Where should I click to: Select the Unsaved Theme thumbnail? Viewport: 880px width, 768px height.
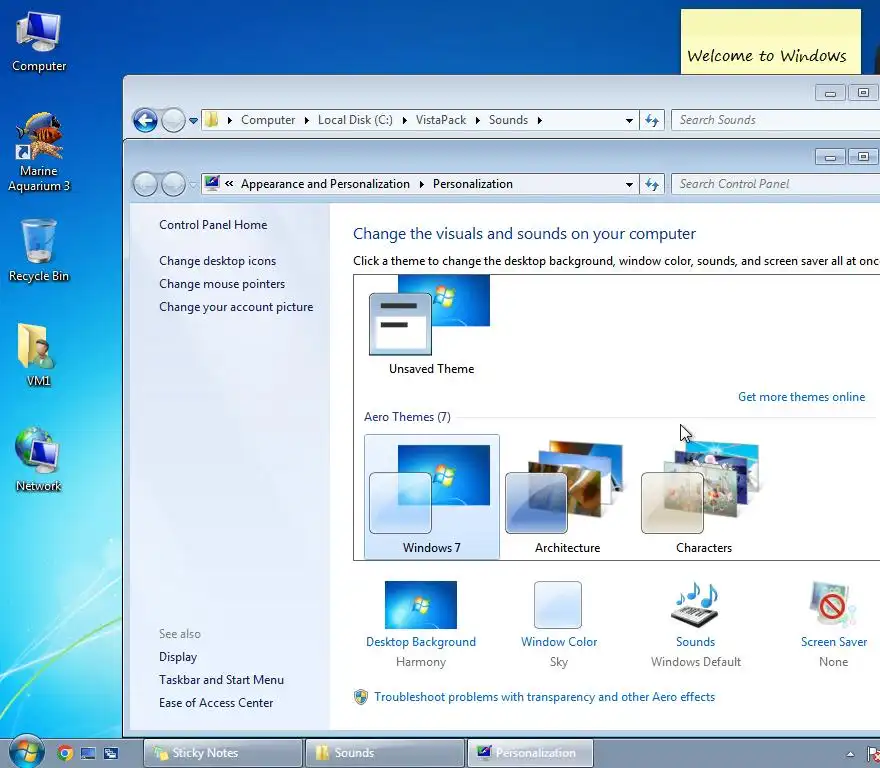coord(431,326)
